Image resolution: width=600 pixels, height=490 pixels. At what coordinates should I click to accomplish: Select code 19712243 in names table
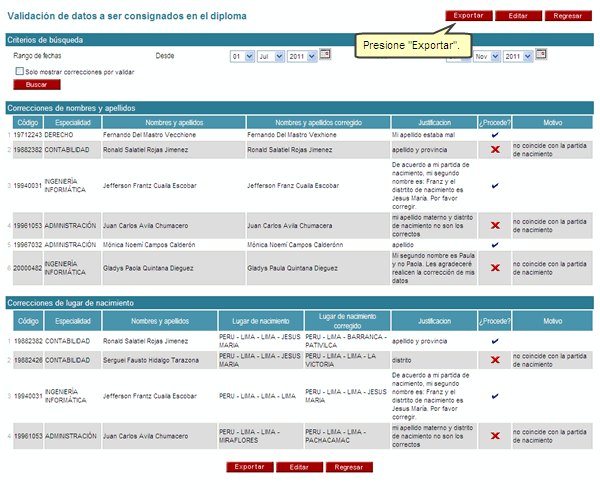coord(28,135)
